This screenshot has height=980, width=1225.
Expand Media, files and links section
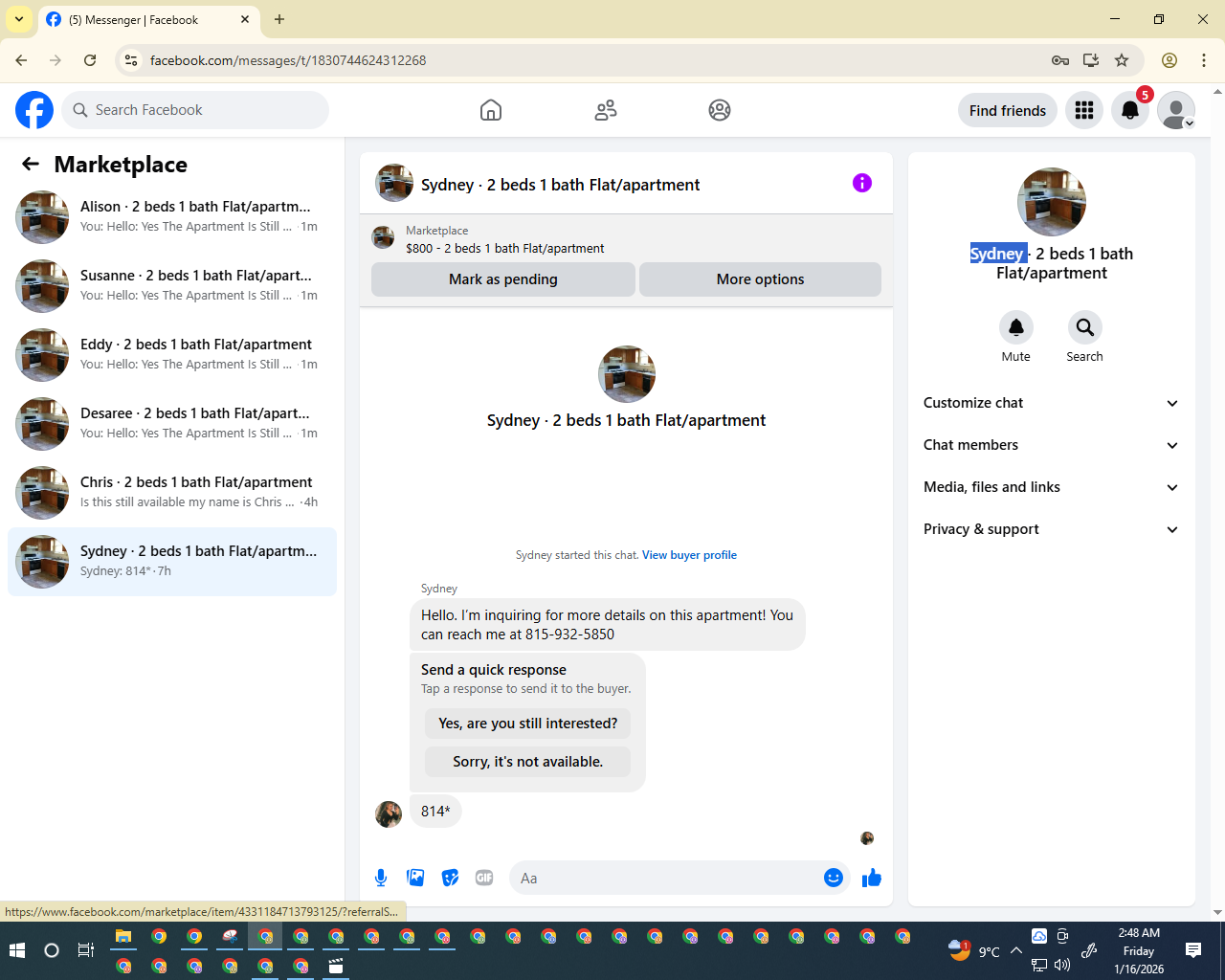coord(1052,487)
